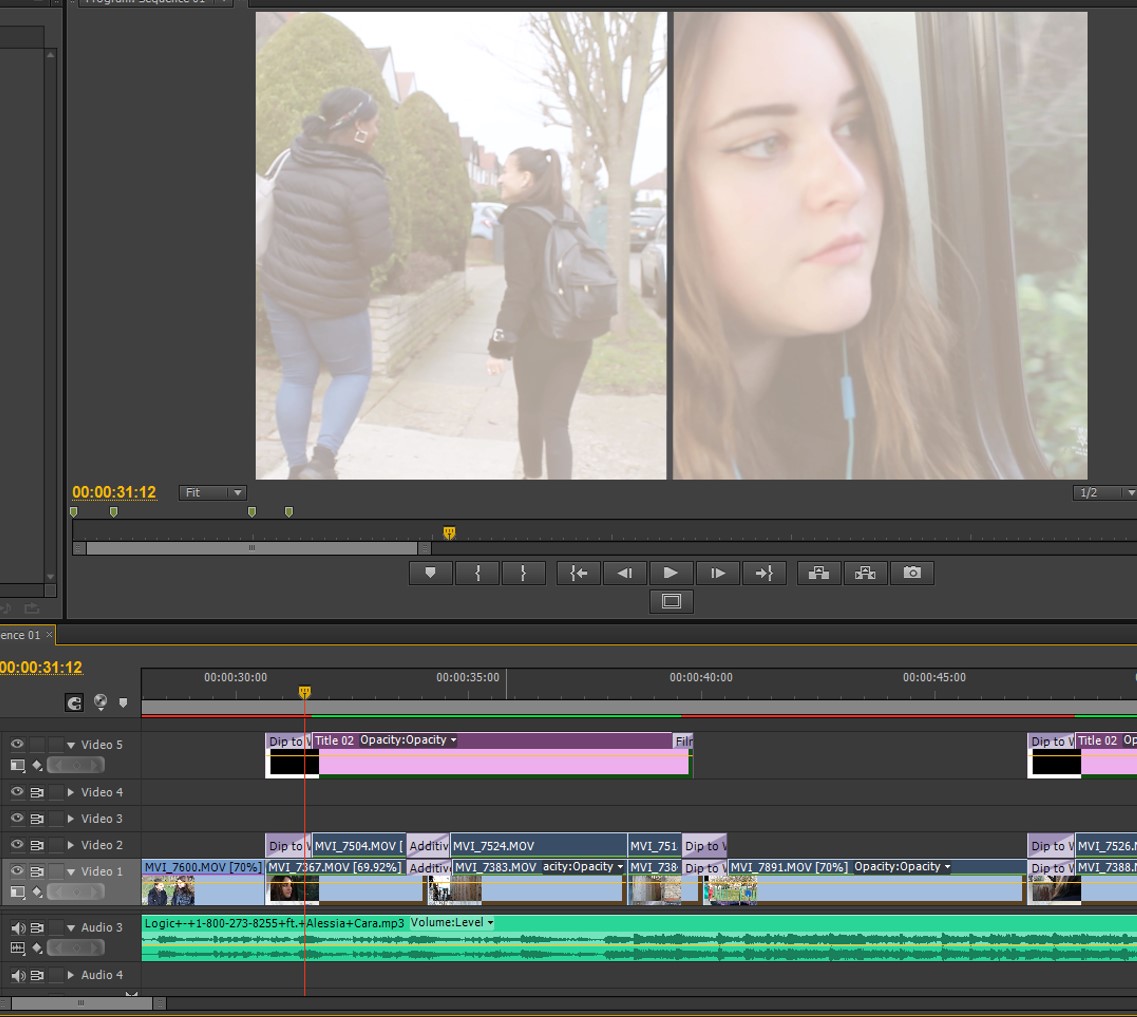Open the Fit zoom level dropdown

[212, 492]
